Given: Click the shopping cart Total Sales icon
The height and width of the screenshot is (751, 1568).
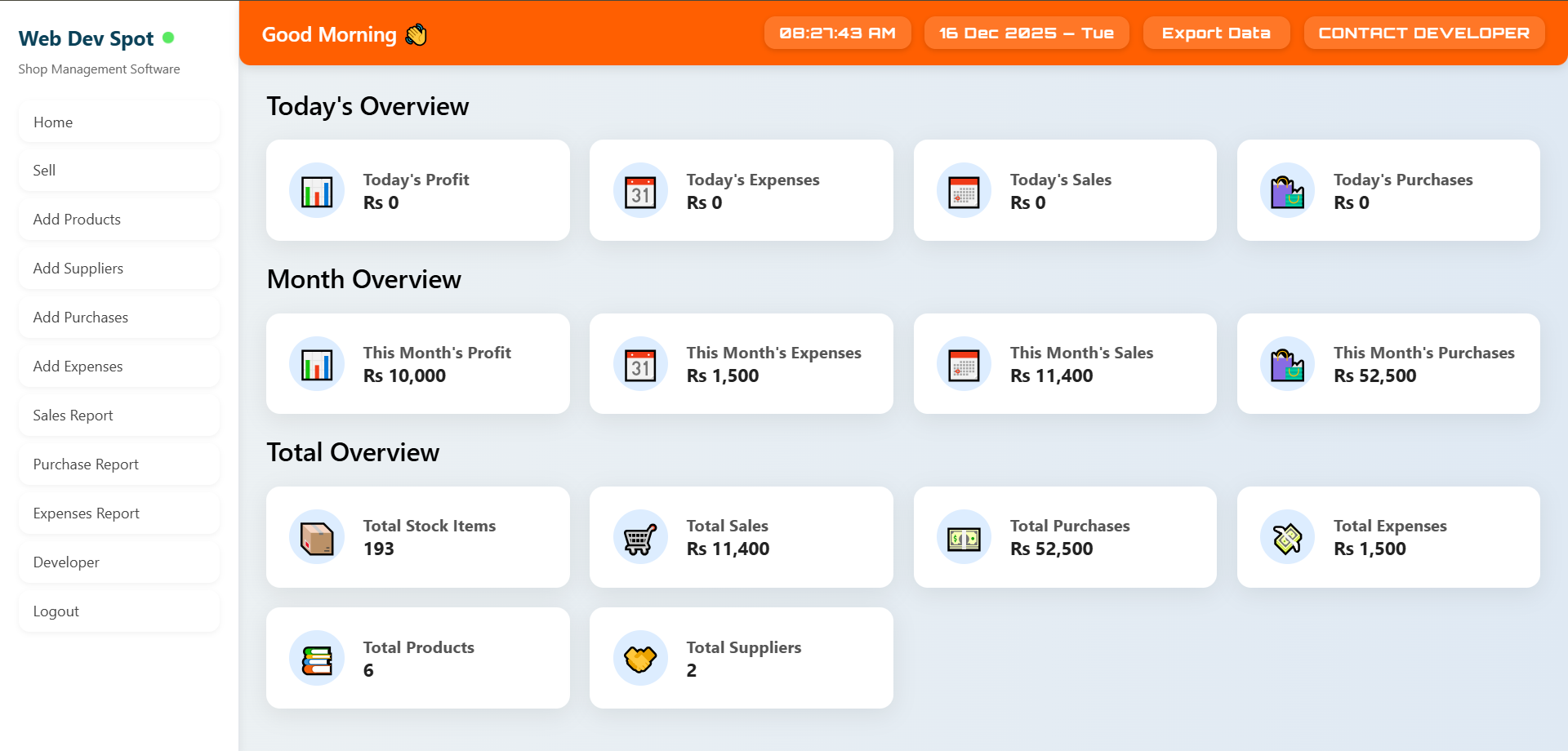Looking at the screenshot, I should pos(640,538).
